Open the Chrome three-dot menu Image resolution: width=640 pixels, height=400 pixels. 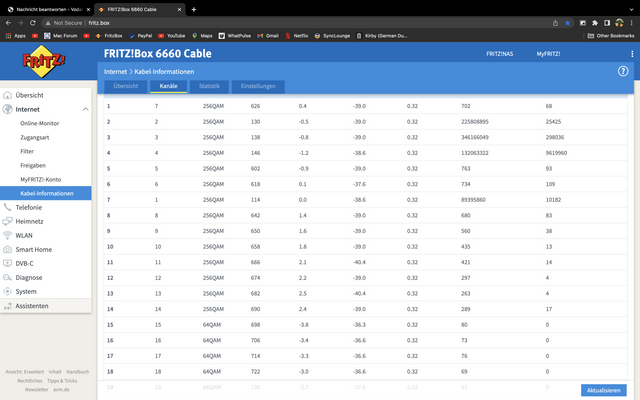[x=631, y=23]
